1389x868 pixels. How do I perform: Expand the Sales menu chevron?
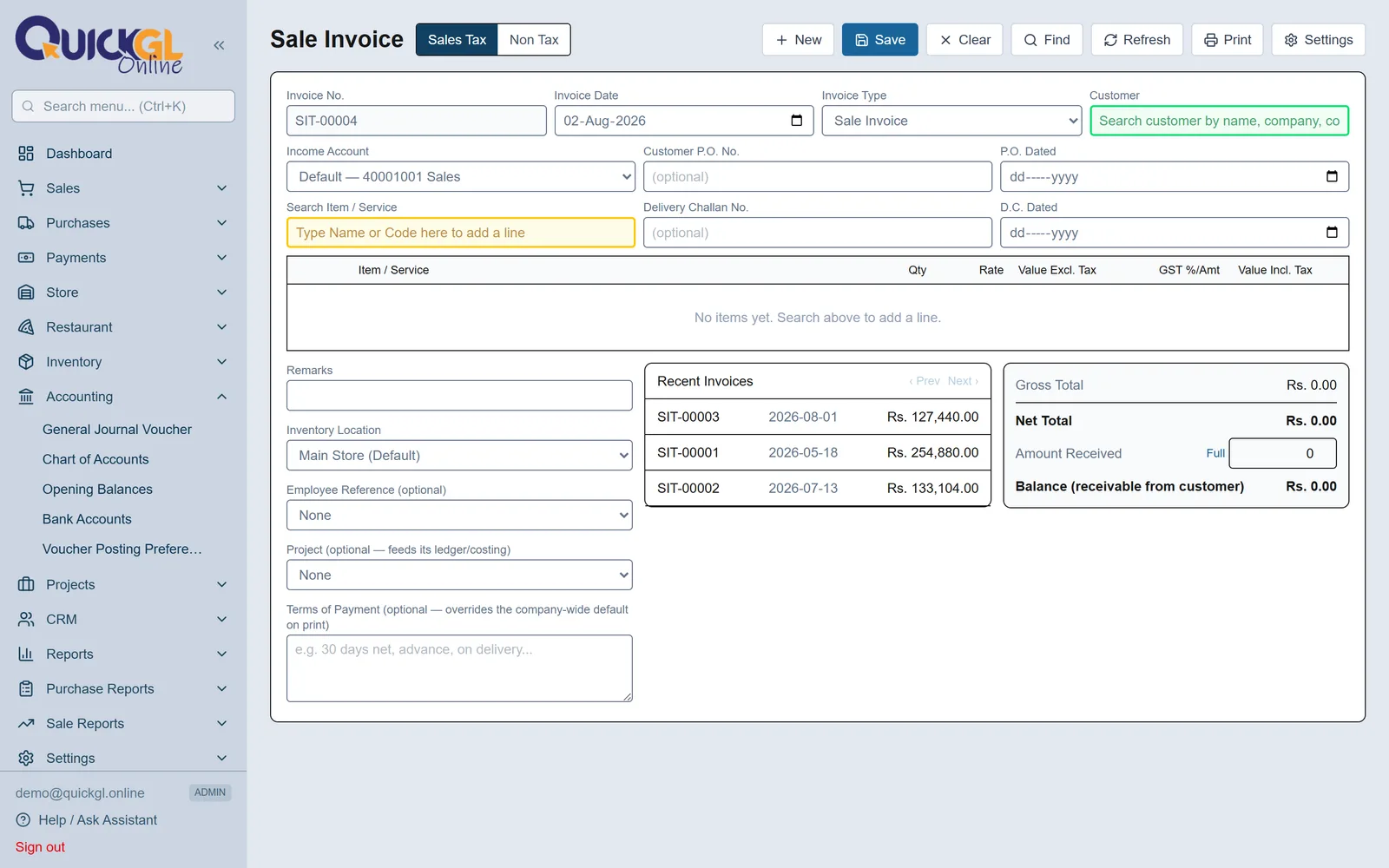pyautogui.click(x=222, y=188)
